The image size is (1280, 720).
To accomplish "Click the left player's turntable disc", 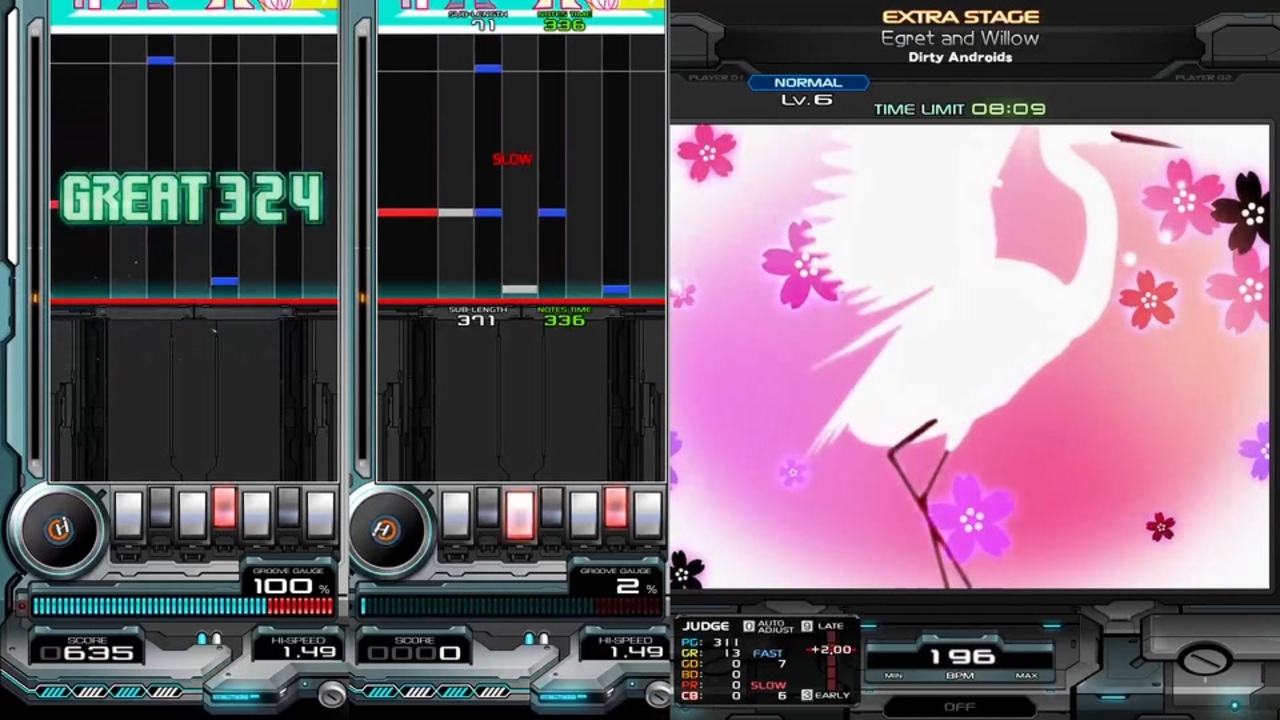I will [58, 530].
